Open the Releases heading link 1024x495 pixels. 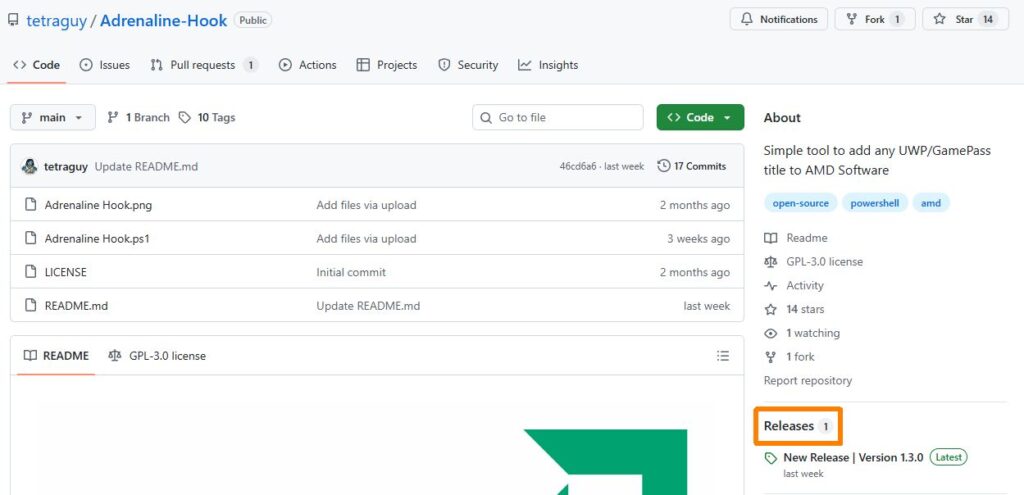[798, 426]
